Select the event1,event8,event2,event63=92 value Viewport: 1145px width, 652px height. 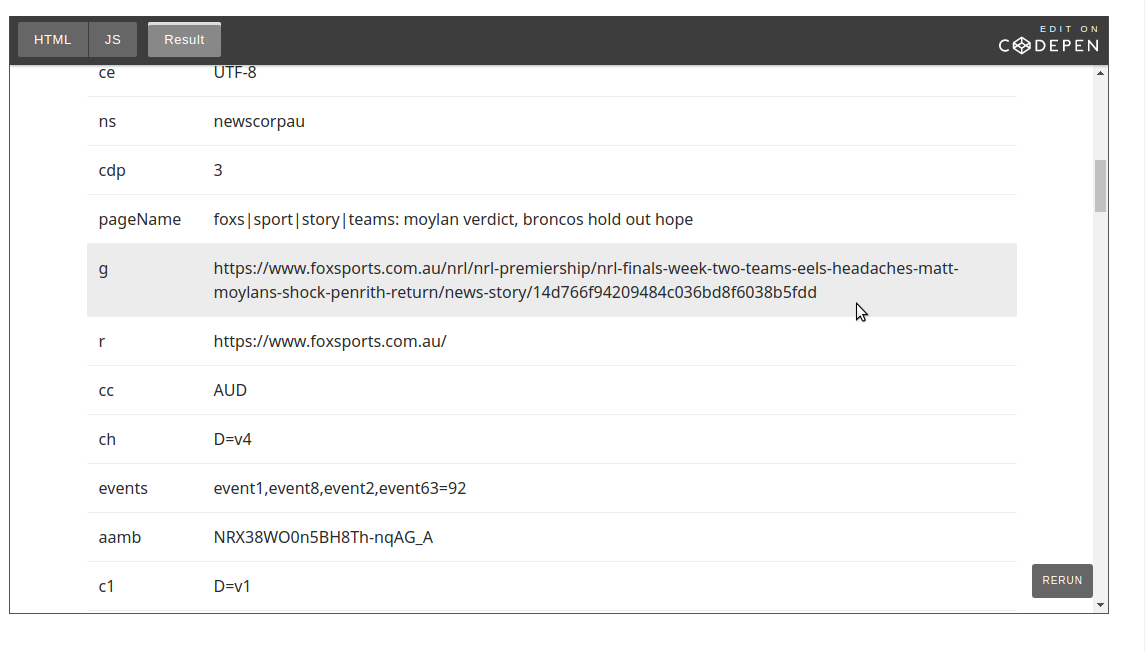tap(340, 488)
